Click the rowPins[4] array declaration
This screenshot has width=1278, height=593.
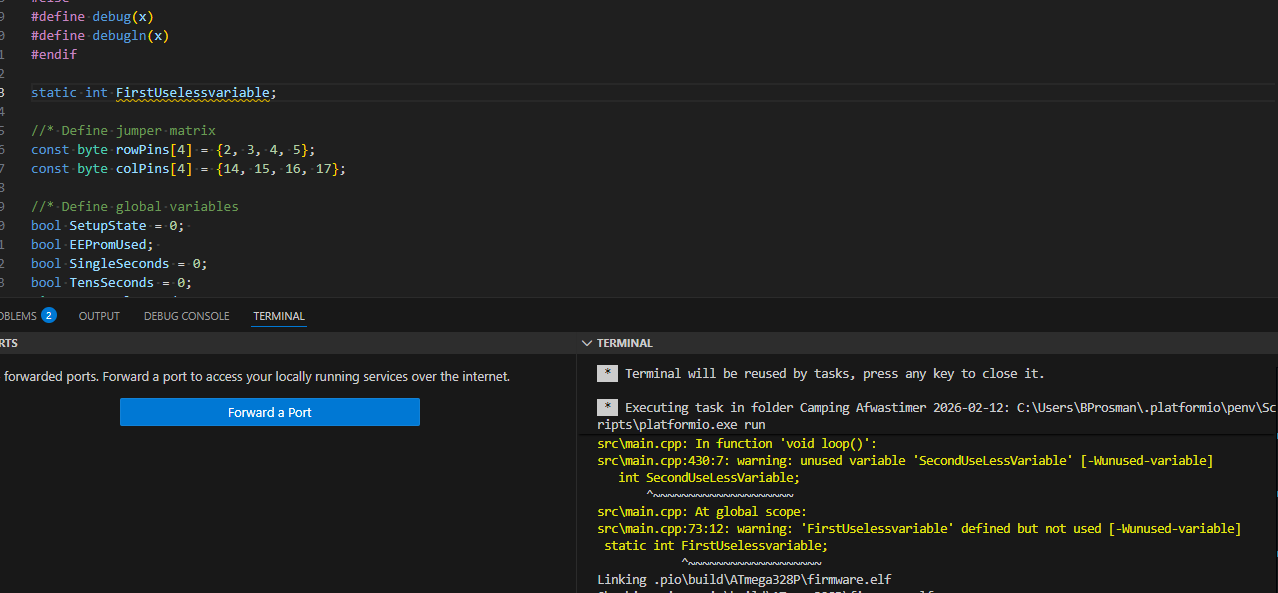pos(173,149)
